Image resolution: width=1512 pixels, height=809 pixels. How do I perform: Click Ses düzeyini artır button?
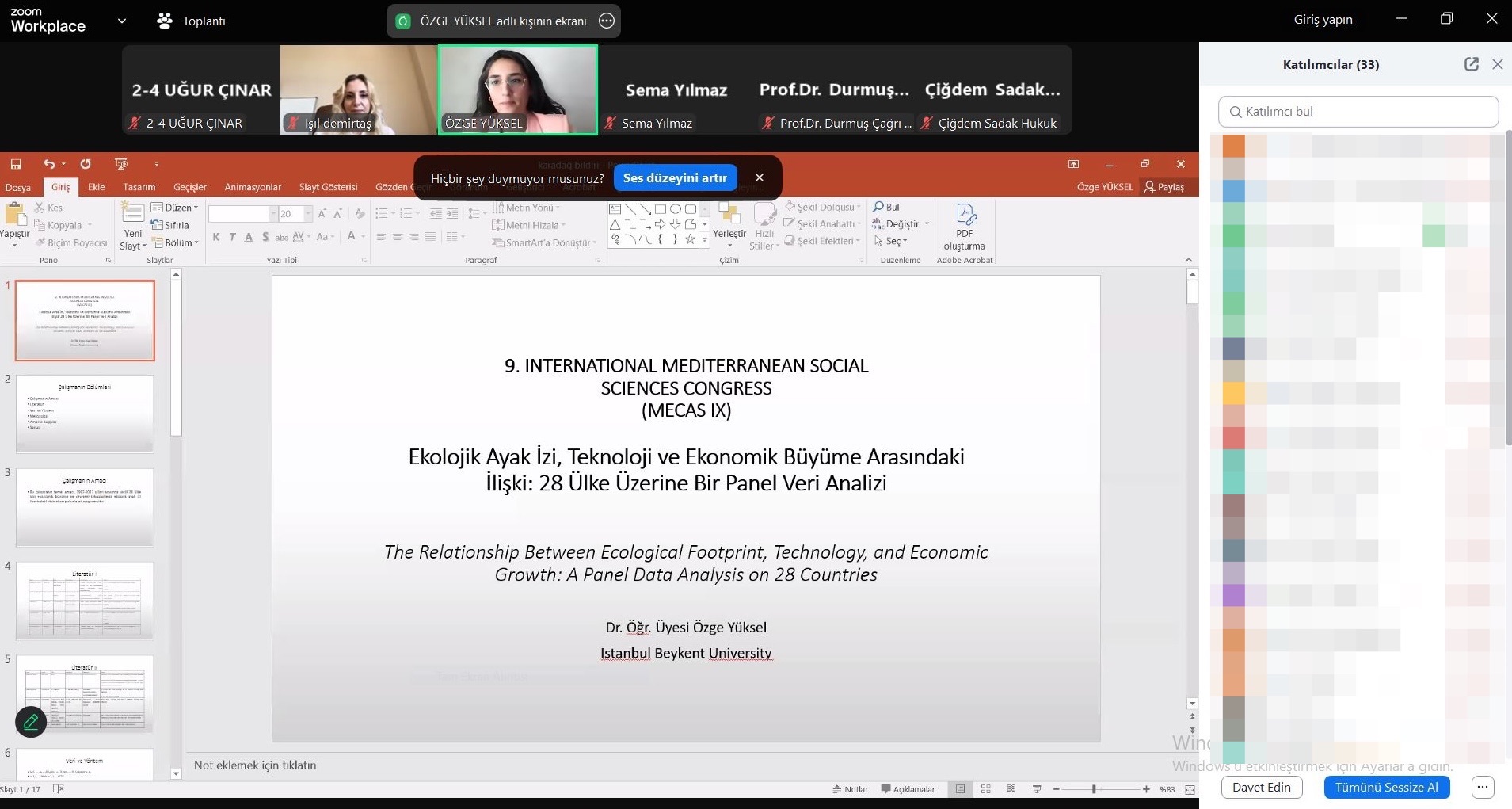(675, 177)
